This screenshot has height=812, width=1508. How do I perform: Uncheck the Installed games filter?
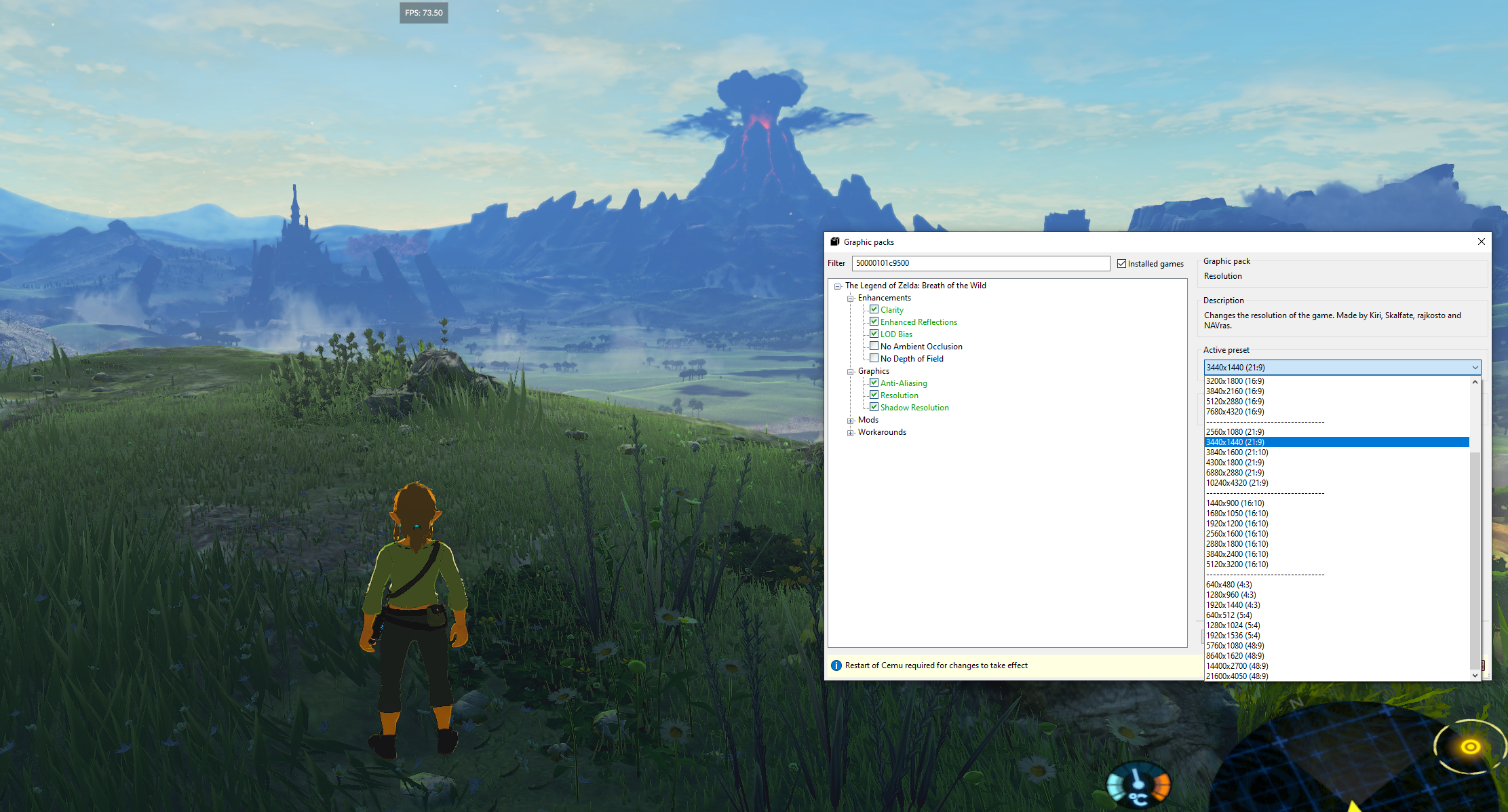coord(1121,264)
